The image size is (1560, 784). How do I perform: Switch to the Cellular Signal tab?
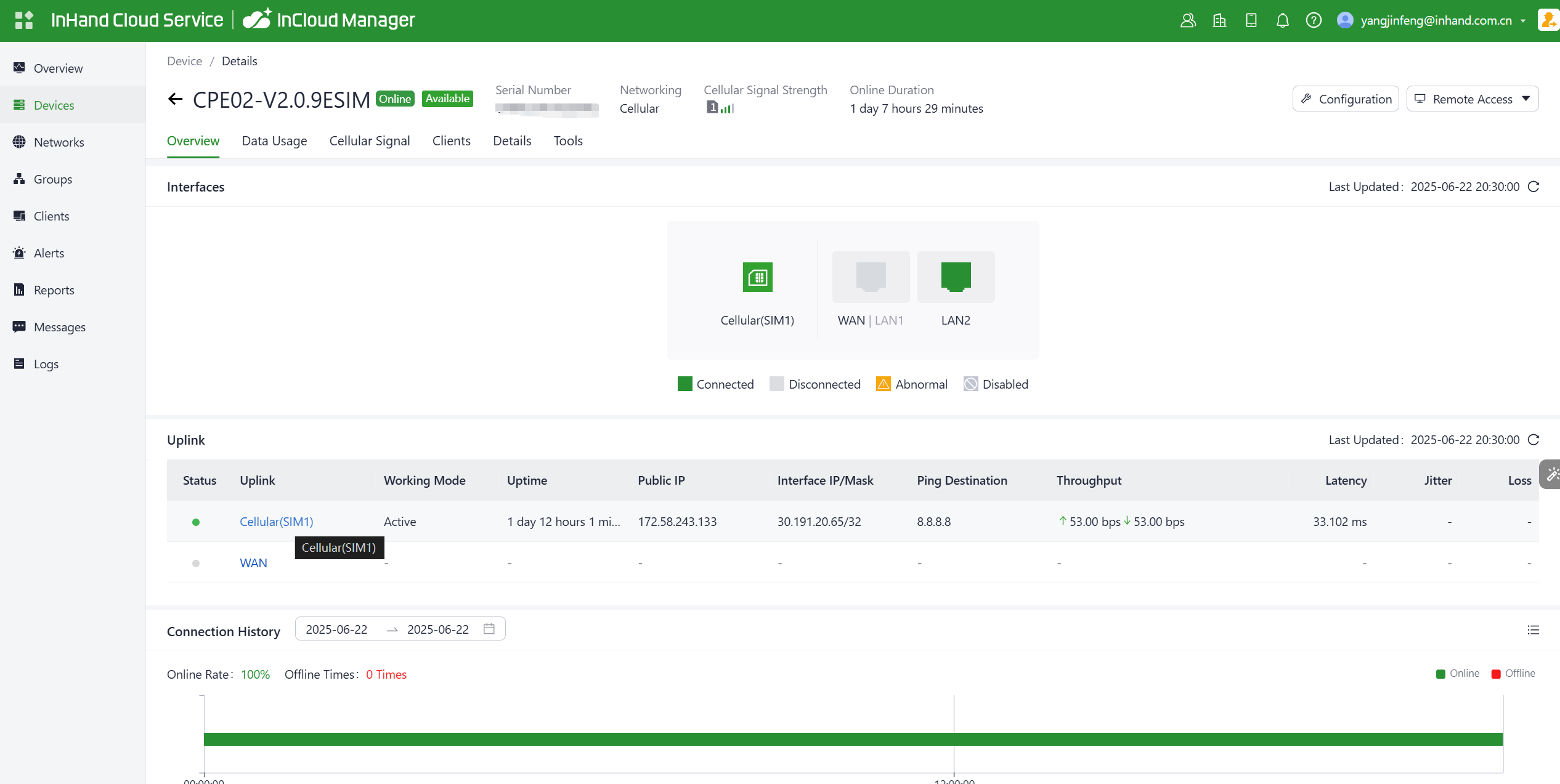point(370,141)
